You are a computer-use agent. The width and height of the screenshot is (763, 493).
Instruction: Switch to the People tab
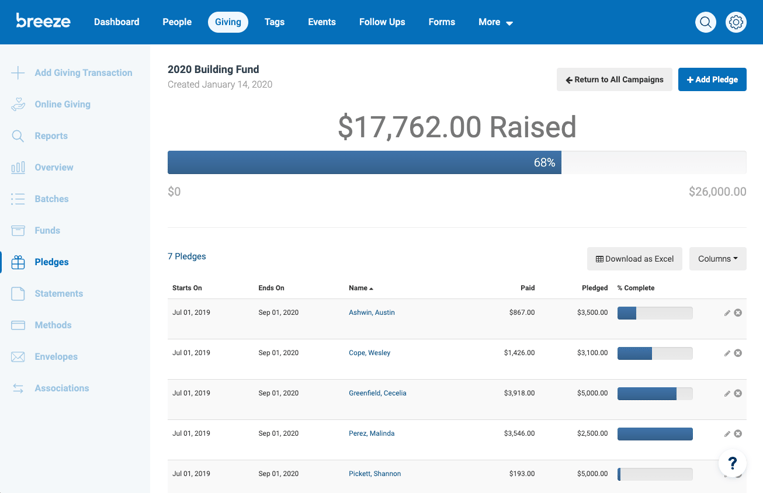177,22
